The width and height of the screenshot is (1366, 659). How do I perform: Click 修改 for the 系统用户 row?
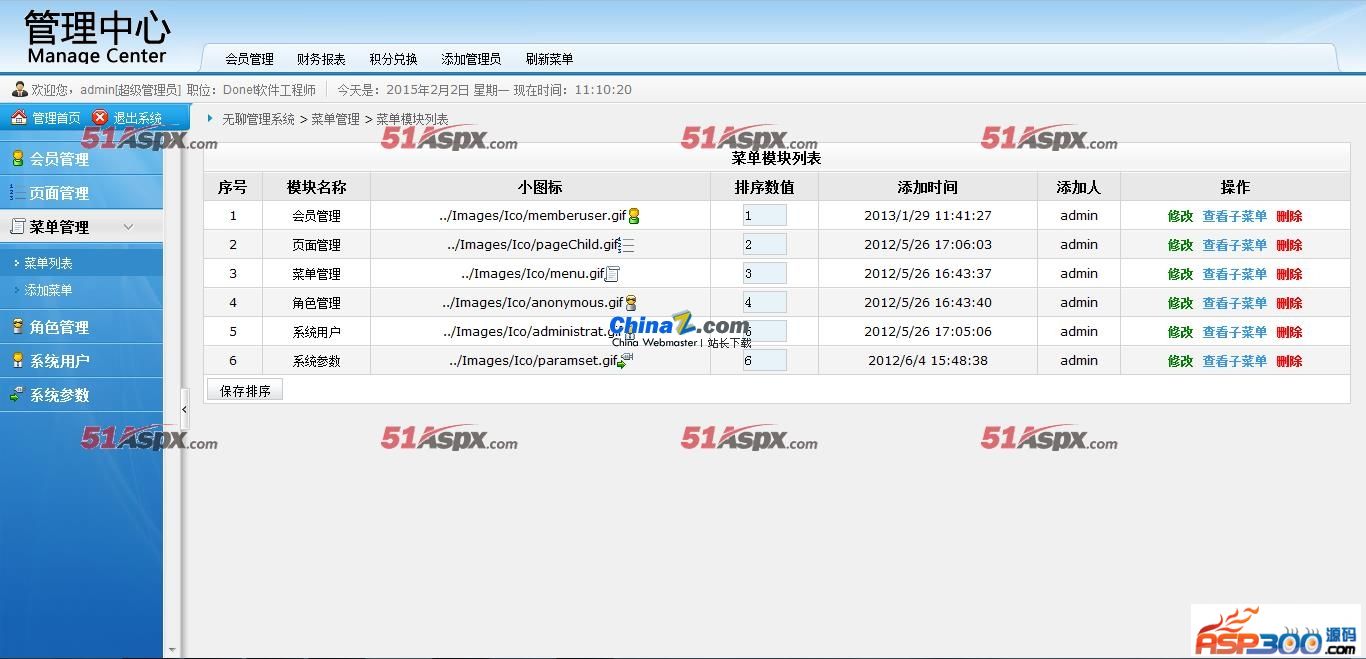point(1180,332)
